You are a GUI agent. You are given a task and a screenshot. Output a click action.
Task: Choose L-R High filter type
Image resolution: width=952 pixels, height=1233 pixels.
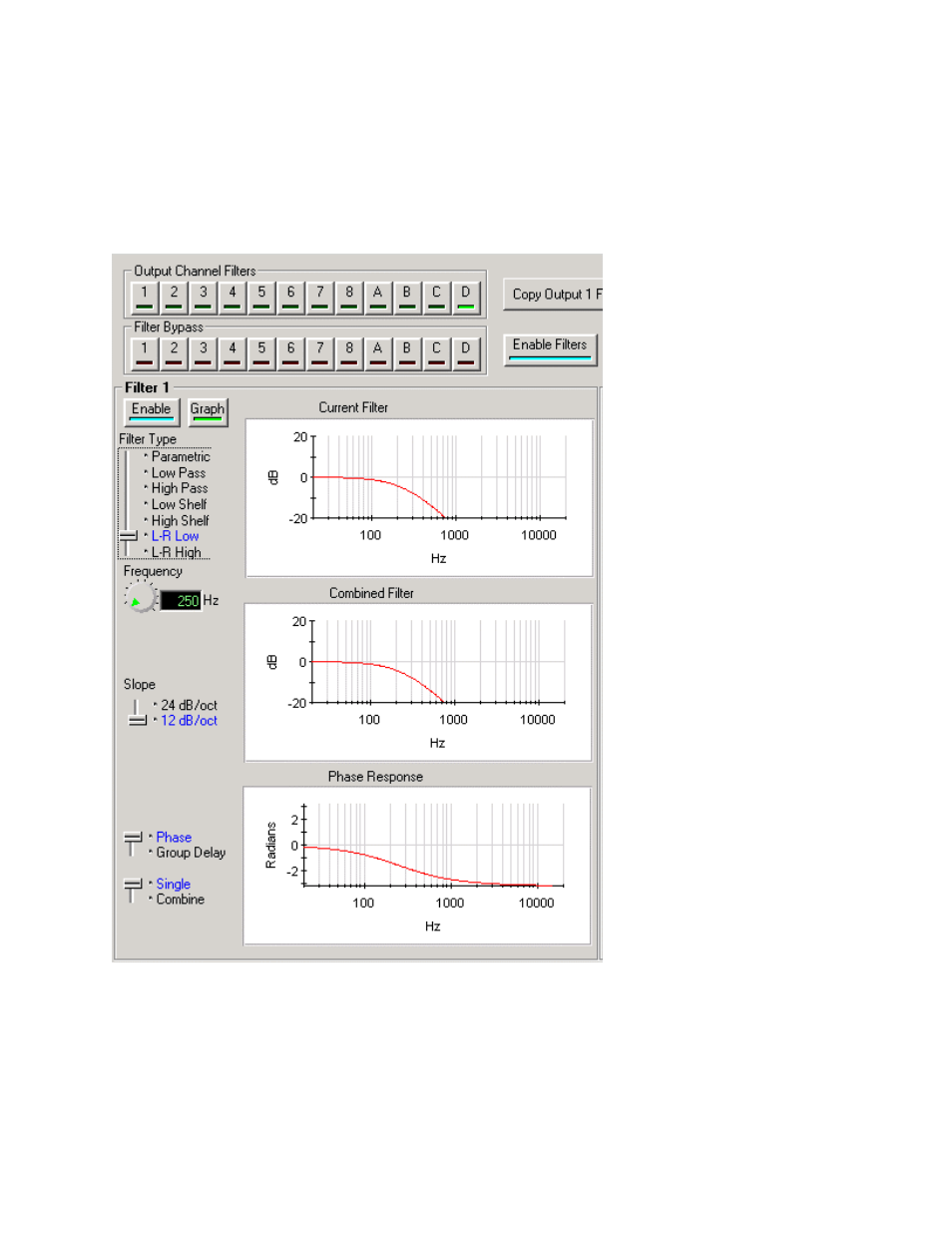pyautogui.click(x=176, y=552)
